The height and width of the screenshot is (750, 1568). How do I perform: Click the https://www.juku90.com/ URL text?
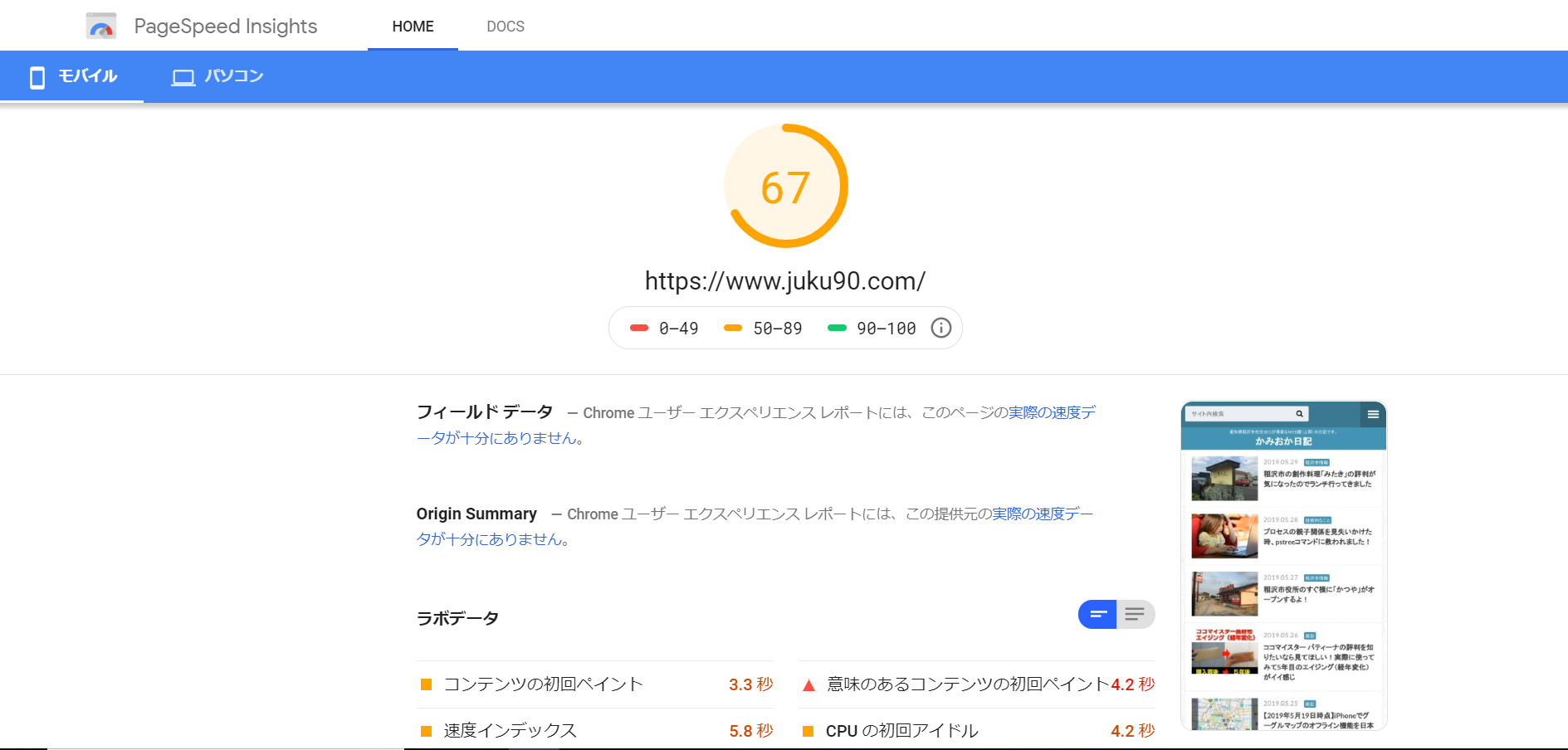[785, 281]
